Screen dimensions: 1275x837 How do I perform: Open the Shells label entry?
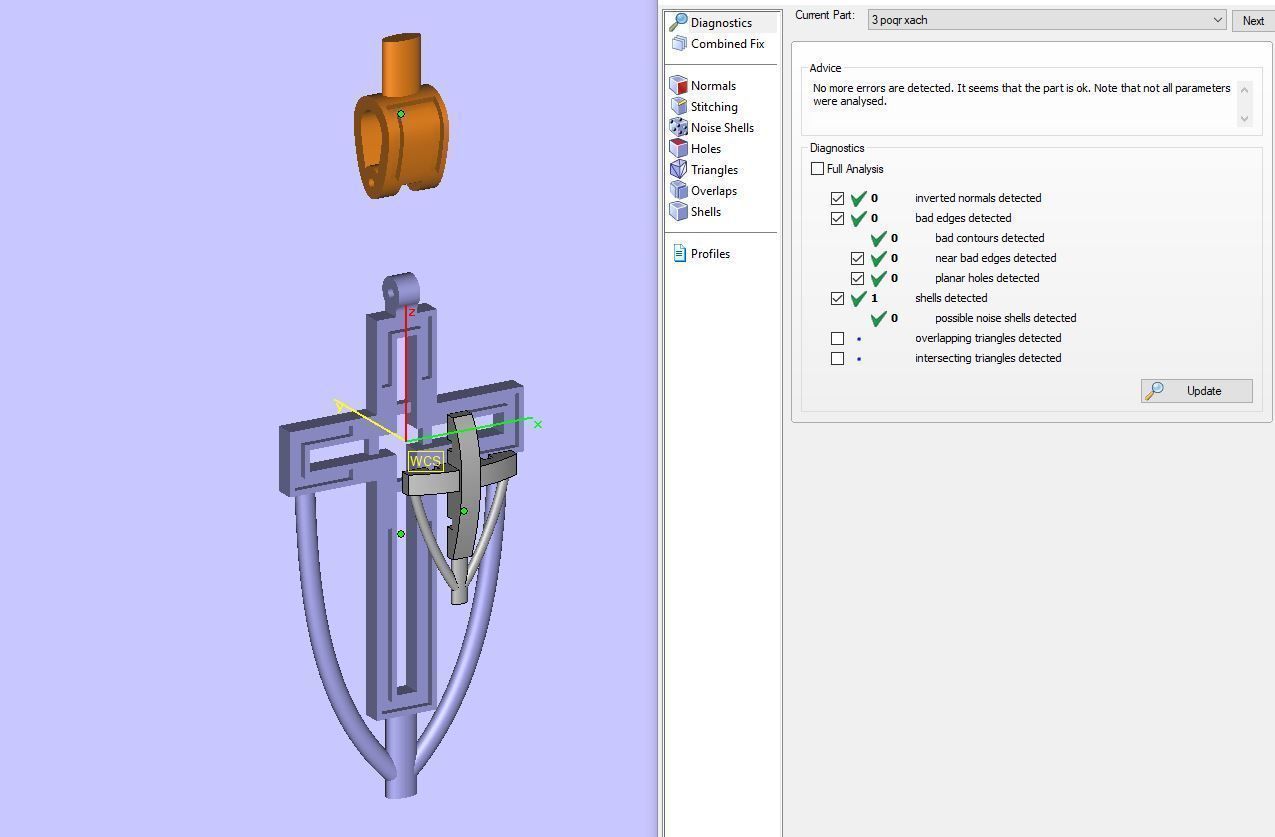[705, 212]
